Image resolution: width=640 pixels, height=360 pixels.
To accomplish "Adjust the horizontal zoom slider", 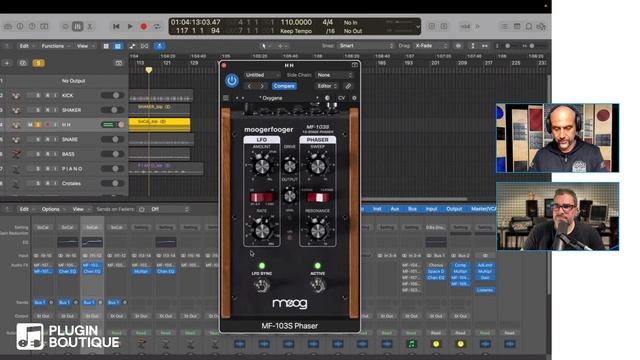I will click(x=533, y=46).
